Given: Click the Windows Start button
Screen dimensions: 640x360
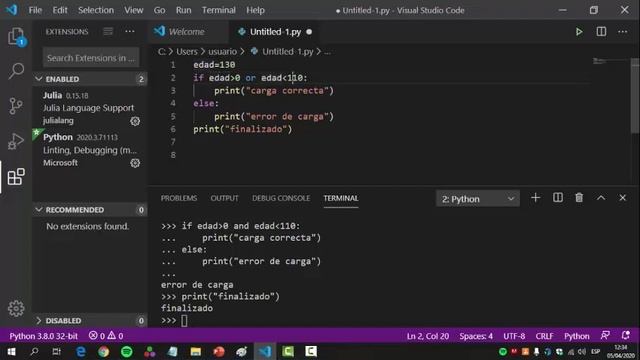Looking at the screenshot, I should 11,351.
